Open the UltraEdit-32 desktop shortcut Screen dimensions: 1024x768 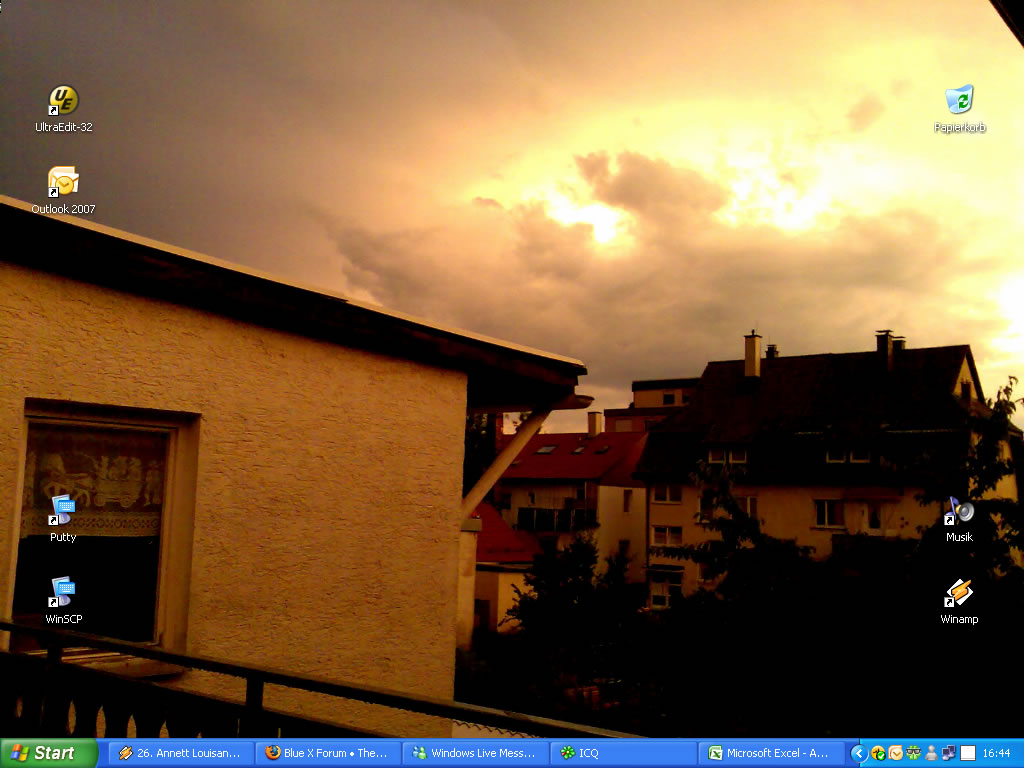(63, 101)
